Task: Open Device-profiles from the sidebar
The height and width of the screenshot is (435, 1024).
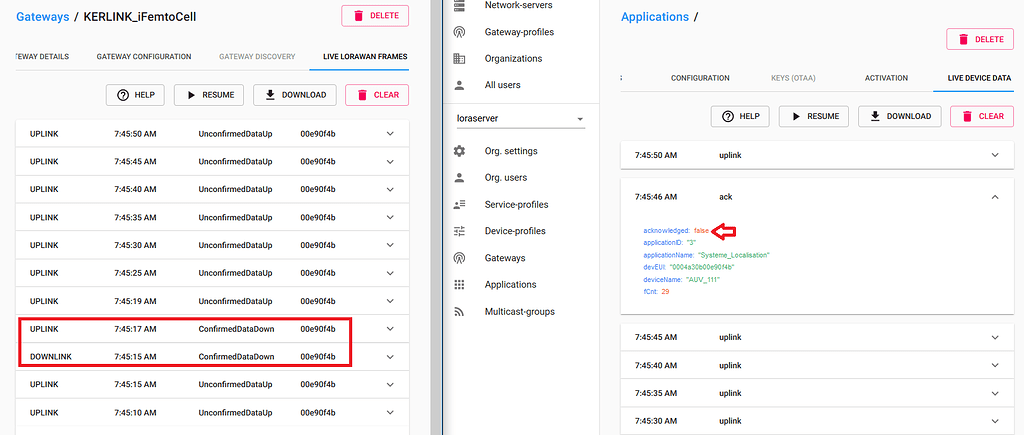Action: tap(515, 231)
